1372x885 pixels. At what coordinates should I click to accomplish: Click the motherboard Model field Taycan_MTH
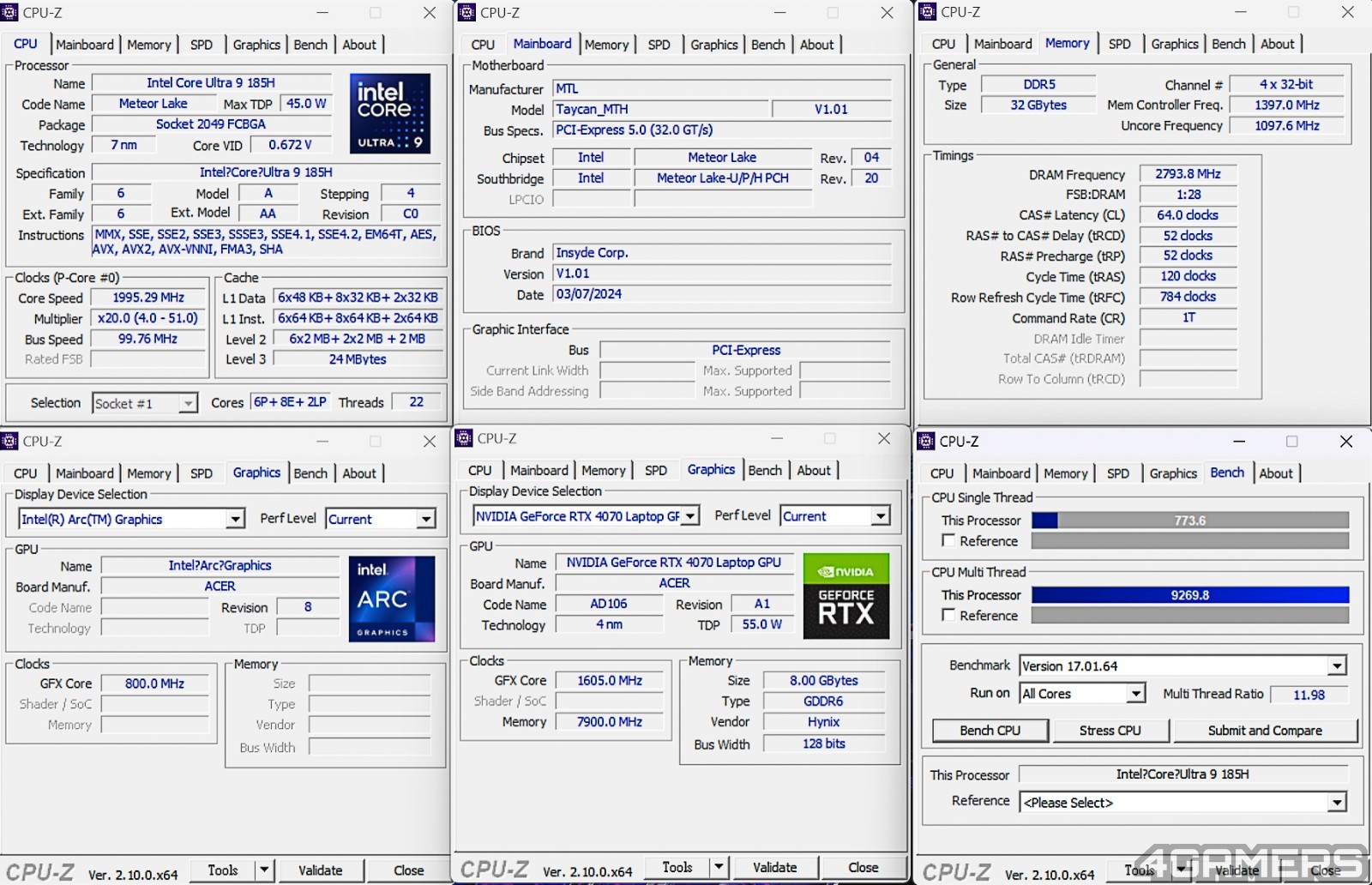click(x=659, y=109)
